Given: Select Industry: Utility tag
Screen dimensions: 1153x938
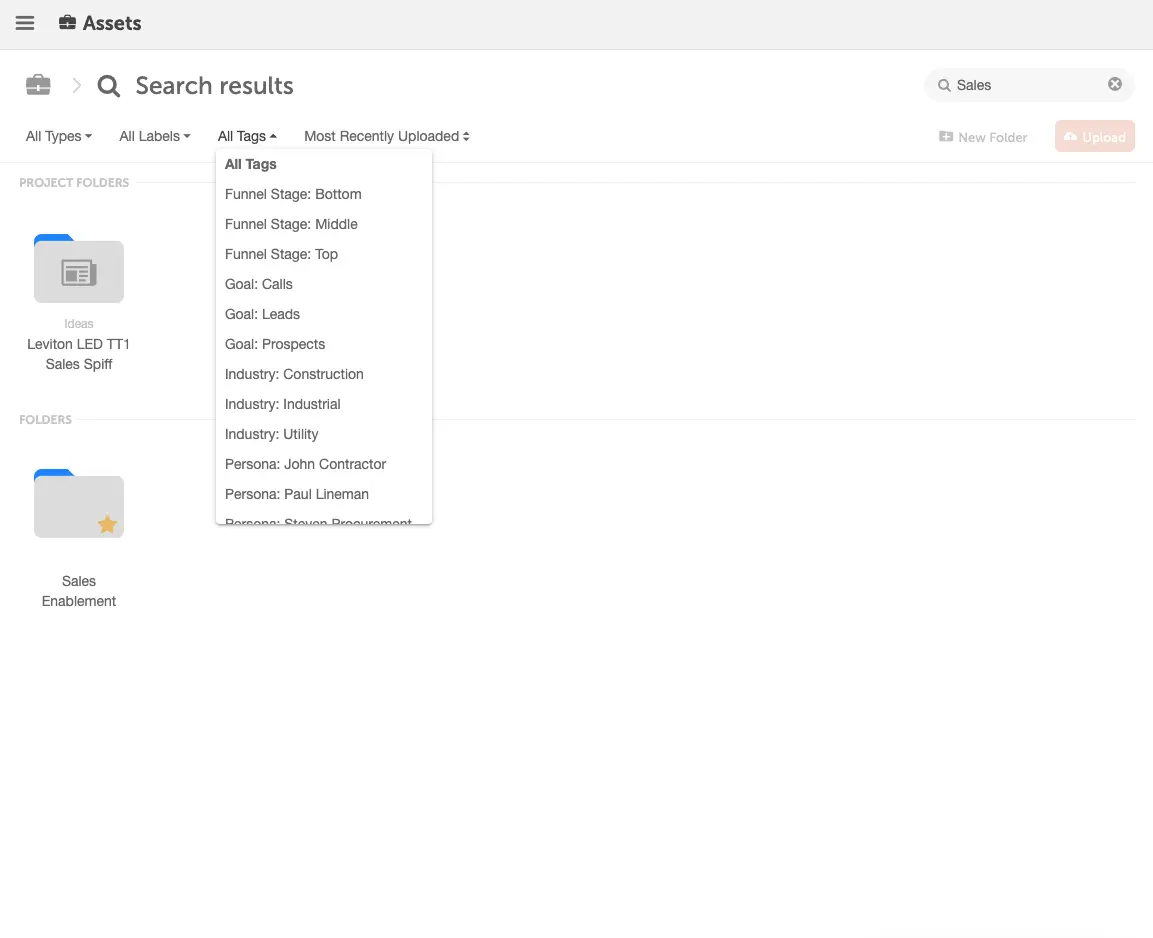Looking at the screenshot, I should [324, 434].
